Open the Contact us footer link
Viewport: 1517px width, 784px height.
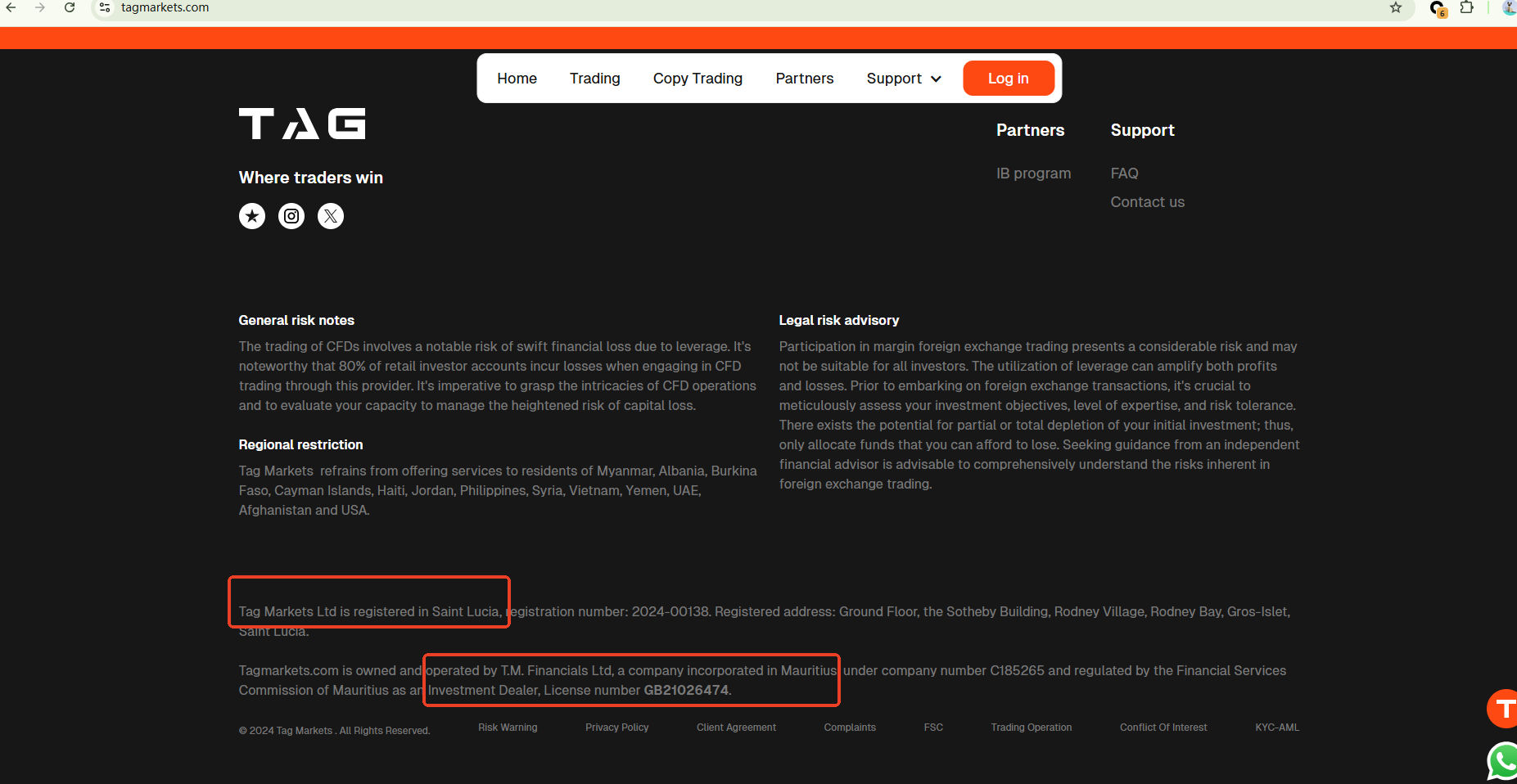tap(1148, 202)
